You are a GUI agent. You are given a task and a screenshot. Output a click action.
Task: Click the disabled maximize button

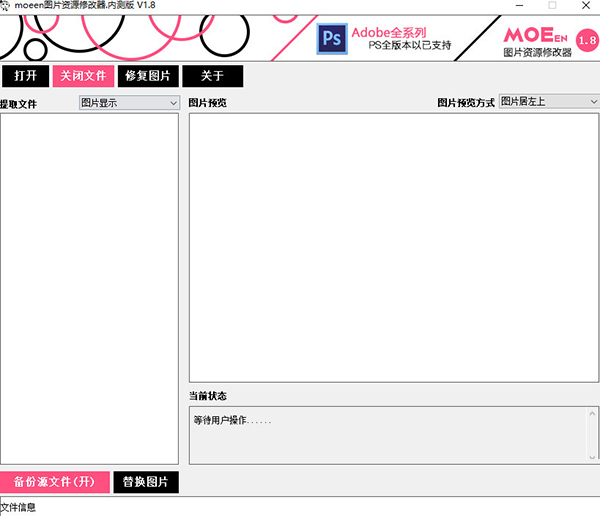coord(552,5)
